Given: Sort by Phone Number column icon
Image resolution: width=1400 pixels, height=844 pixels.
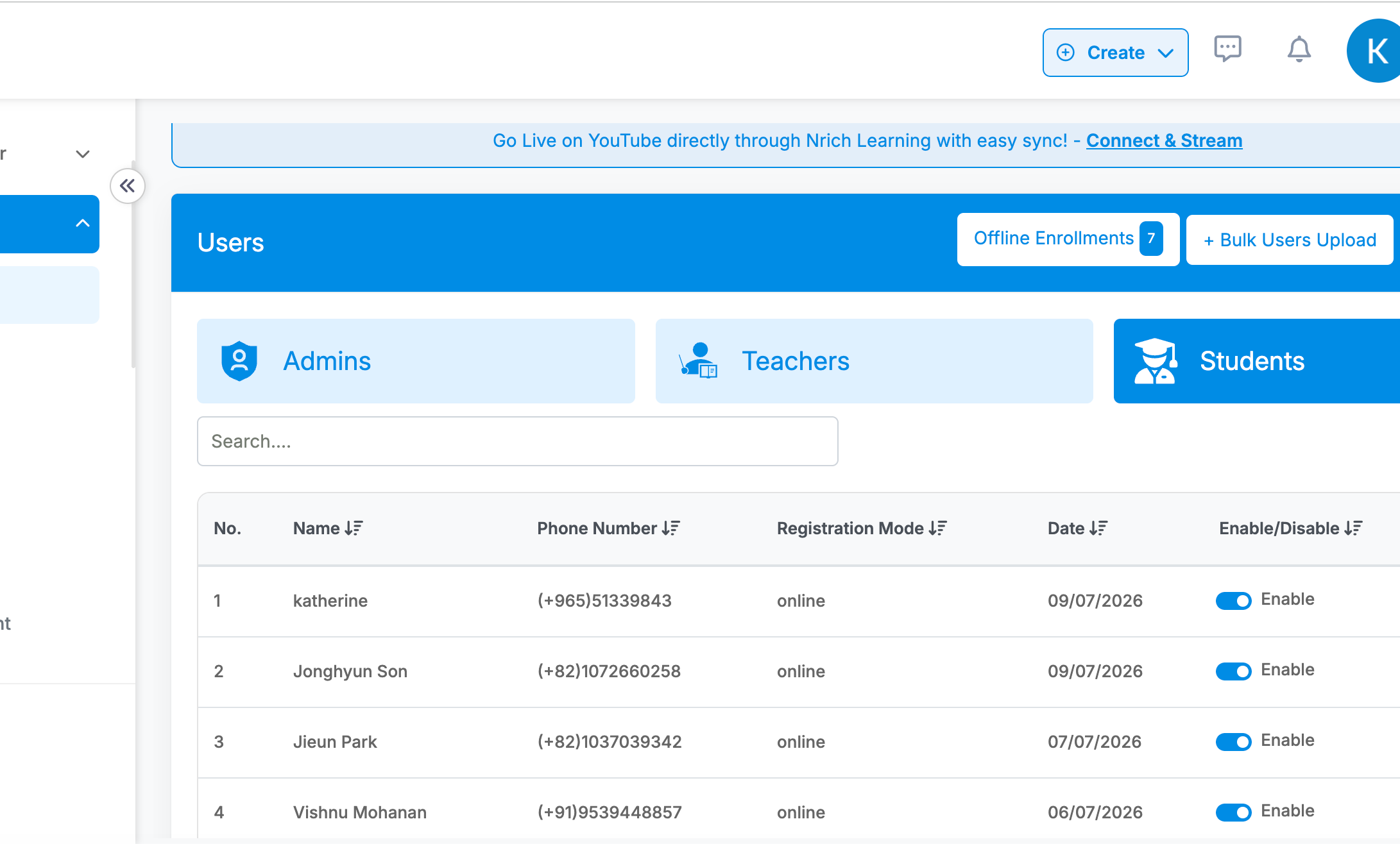Looking at the screenshot, I should click(x=670, y=528).
